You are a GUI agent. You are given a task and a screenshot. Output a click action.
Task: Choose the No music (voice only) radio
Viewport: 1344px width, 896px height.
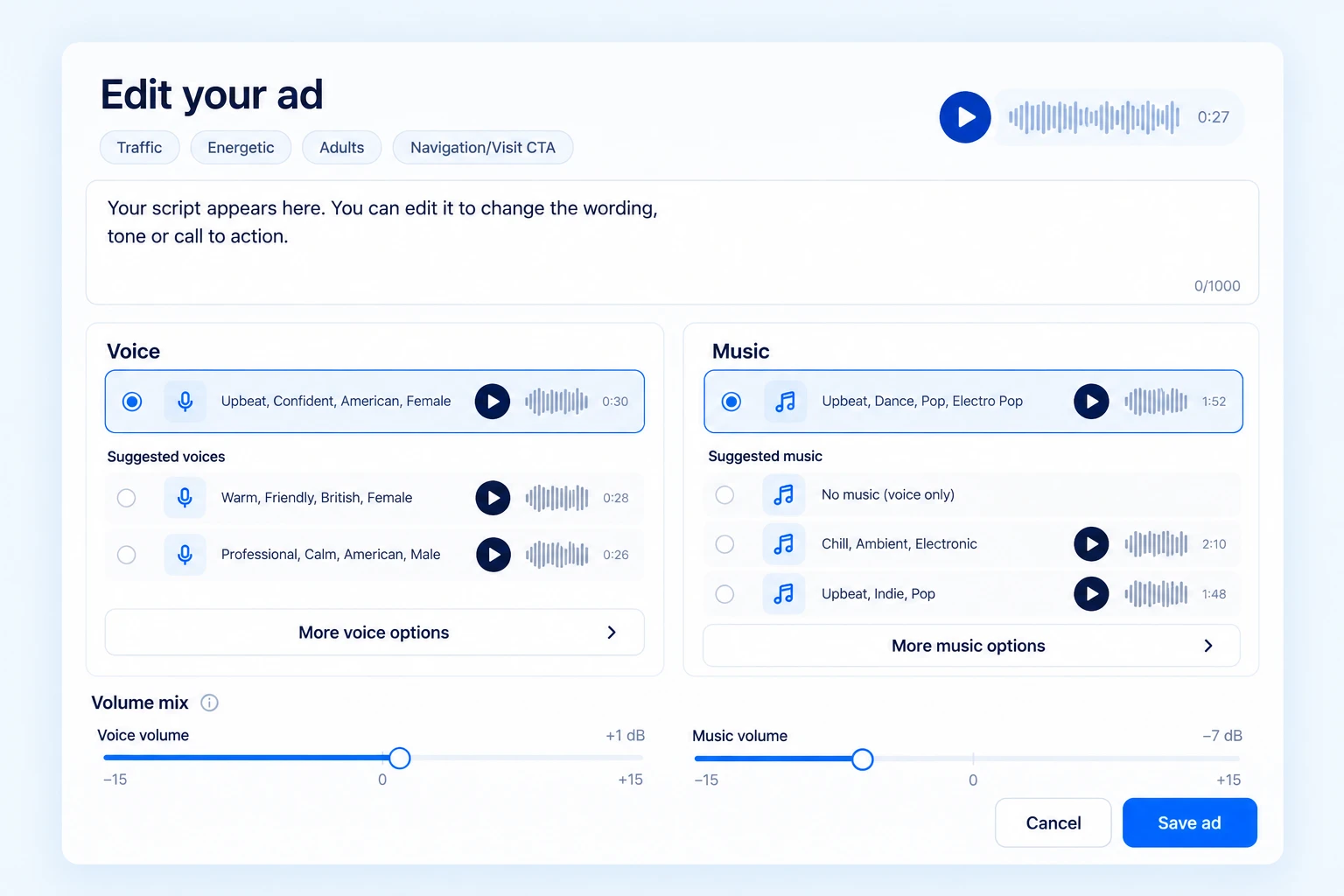[x=724, y=495]
